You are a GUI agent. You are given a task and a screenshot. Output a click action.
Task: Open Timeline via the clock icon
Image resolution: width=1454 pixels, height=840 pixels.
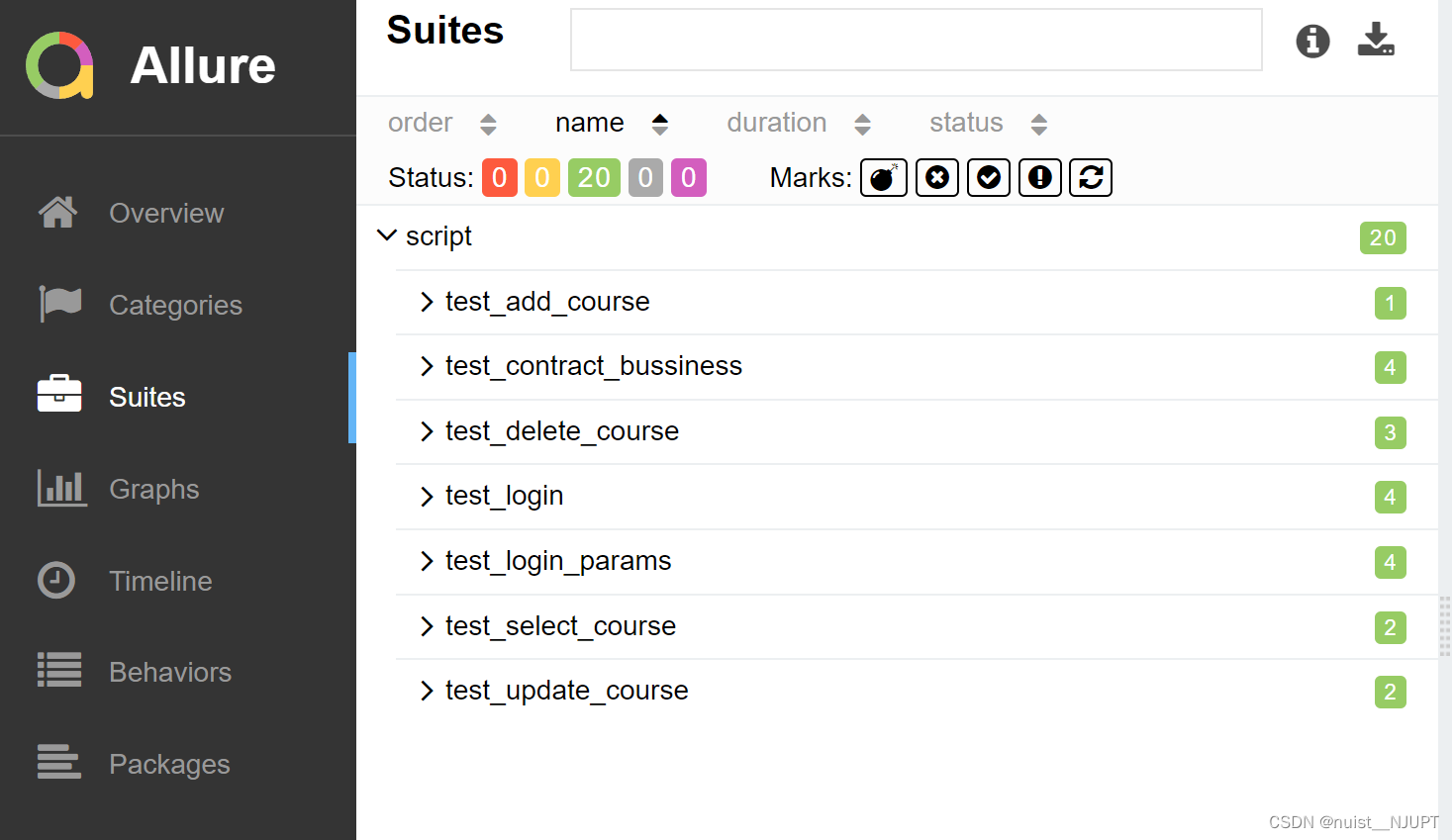click(56, 580)
